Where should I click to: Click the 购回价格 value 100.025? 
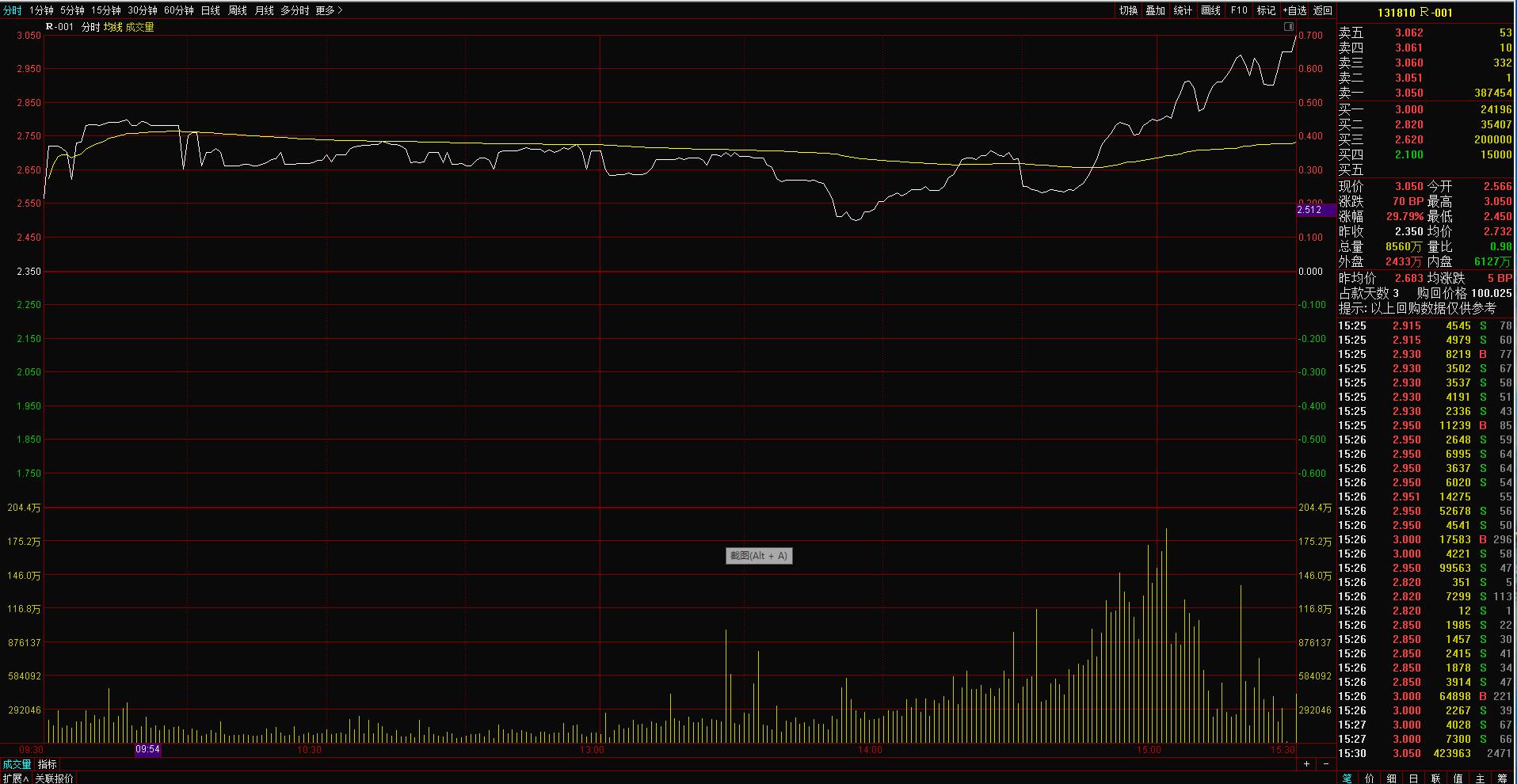[1492, 293]
